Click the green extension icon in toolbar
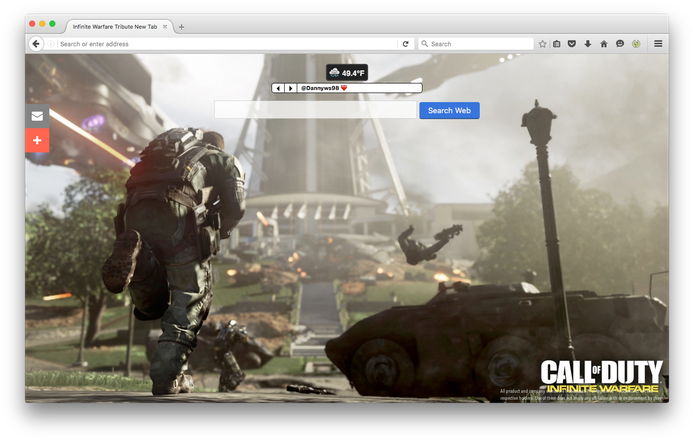The width and height of the screenshot is (693, 440). (636, 44)
